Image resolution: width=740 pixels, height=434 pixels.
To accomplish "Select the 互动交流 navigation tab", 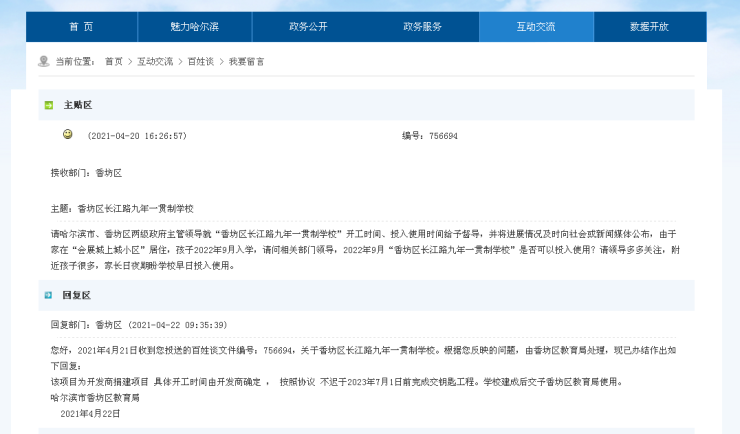I will pyautogui.click(x=536, y=27).
